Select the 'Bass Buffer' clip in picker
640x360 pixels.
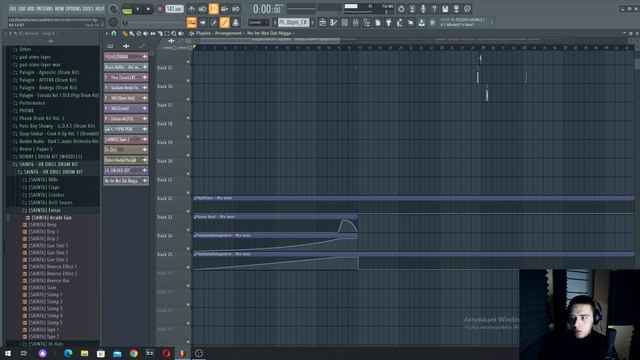point(126,67)
